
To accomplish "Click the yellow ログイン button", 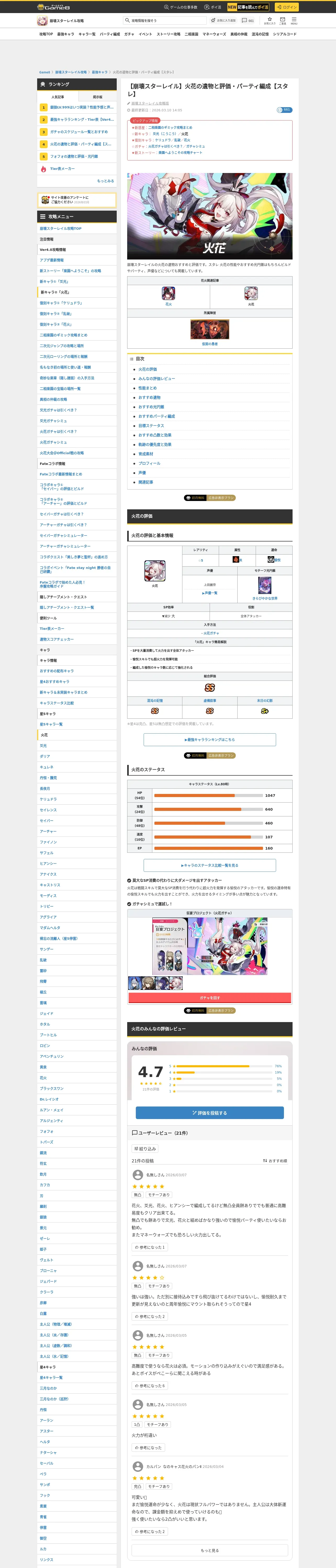I will tap(286, 7).
